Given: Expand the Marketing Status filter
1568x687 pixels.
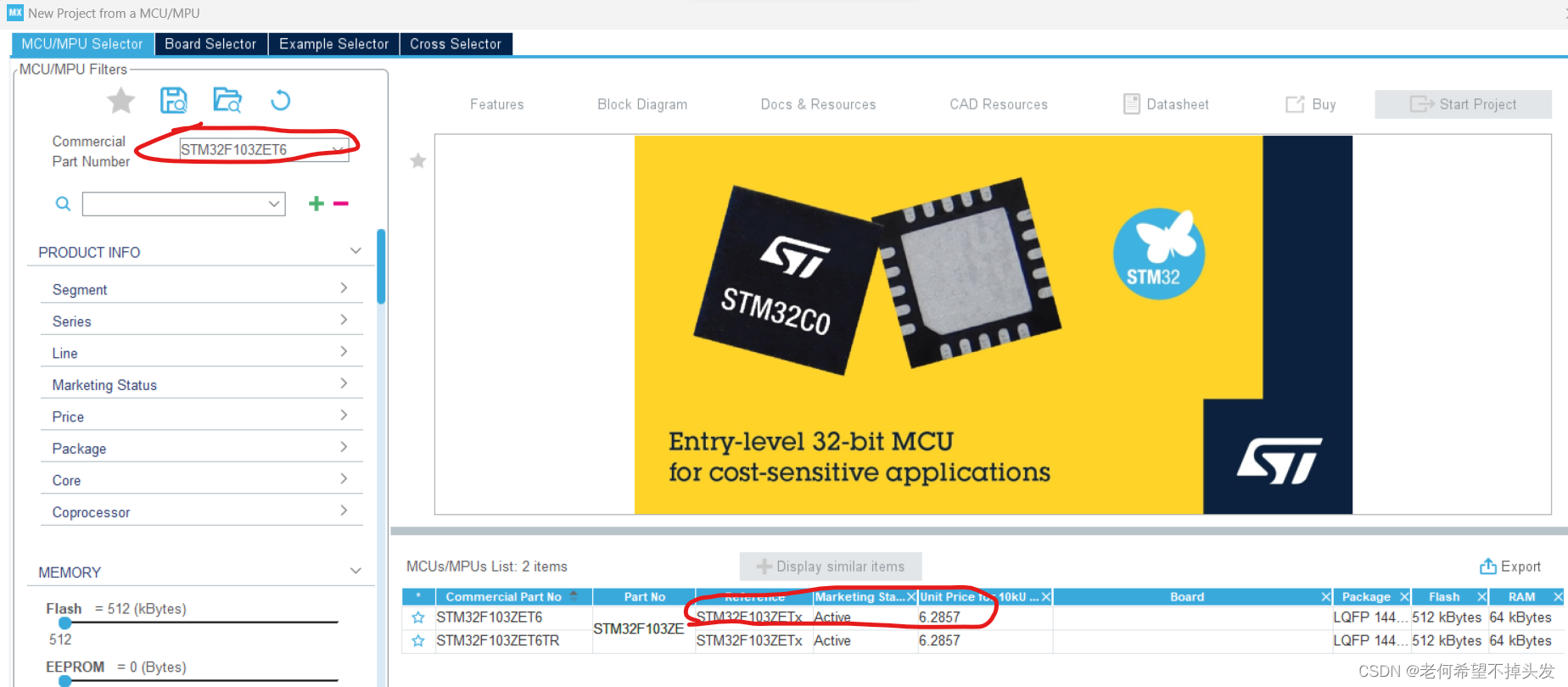Looking at the screenshot, I should (x=344, y=383).
